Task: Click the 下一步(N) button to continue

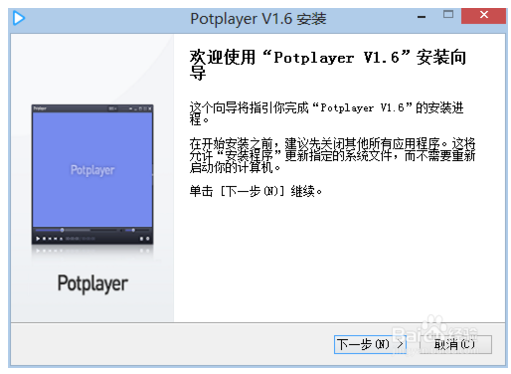Action: pyautogui.click(x=370, y=344)
